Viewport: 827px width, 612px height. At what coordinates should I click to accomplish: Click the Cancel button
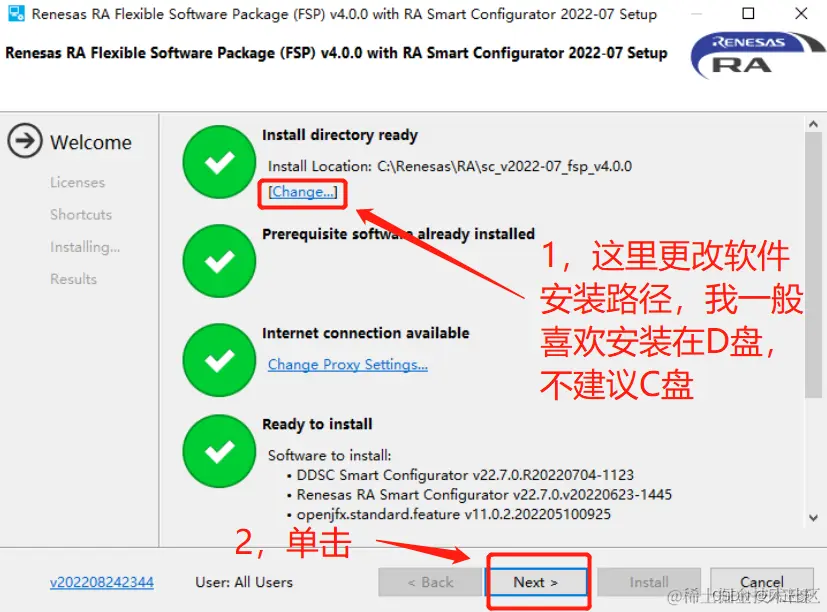pos(762,582)
